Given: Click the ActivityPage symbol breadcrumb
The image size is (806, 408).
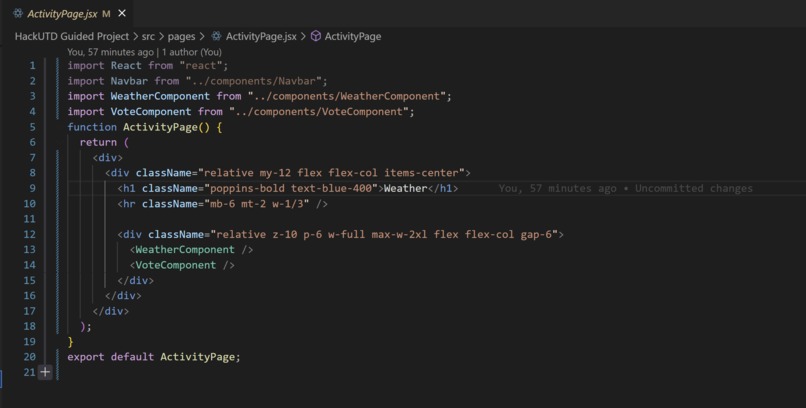Looking at the screenshot, I should click(x=353, y=36).
